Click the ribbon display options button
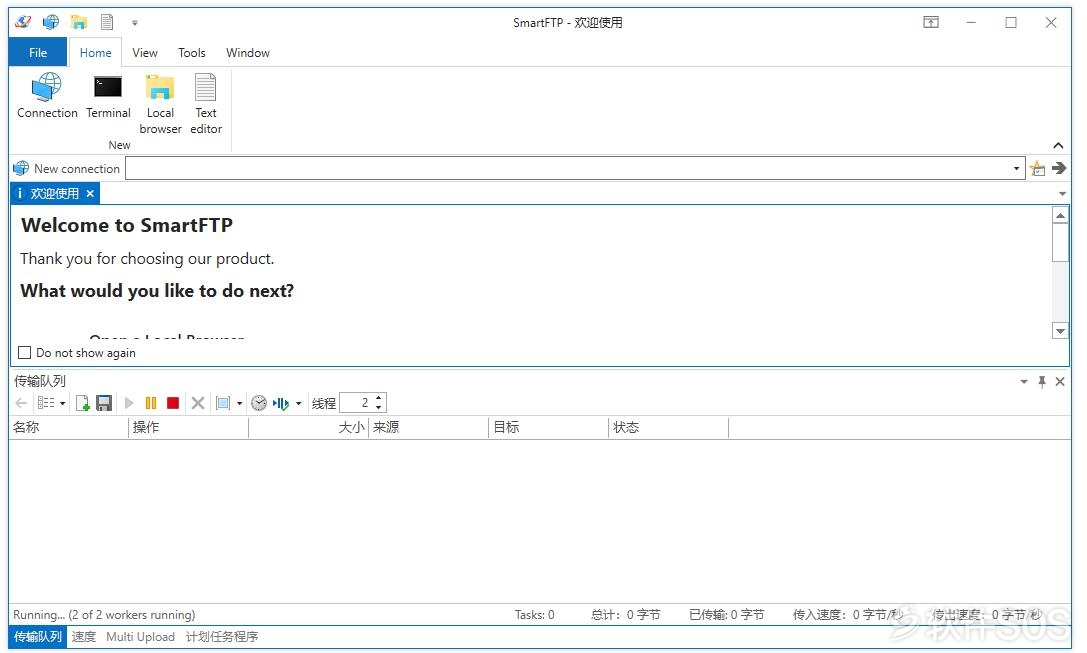 931,22
